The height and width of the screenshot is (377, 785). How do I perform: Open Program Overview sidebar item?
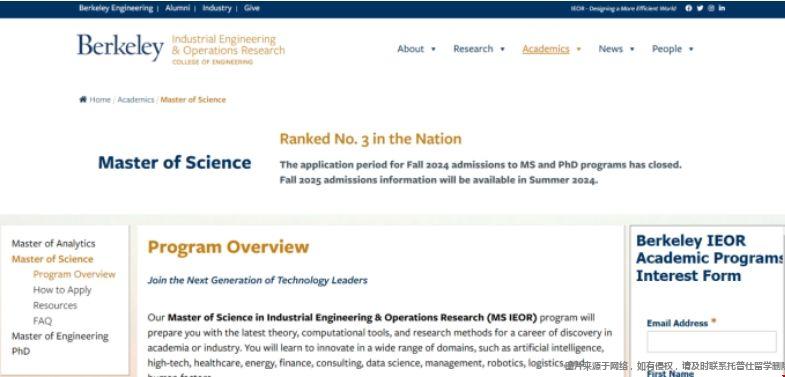point(74,274)
